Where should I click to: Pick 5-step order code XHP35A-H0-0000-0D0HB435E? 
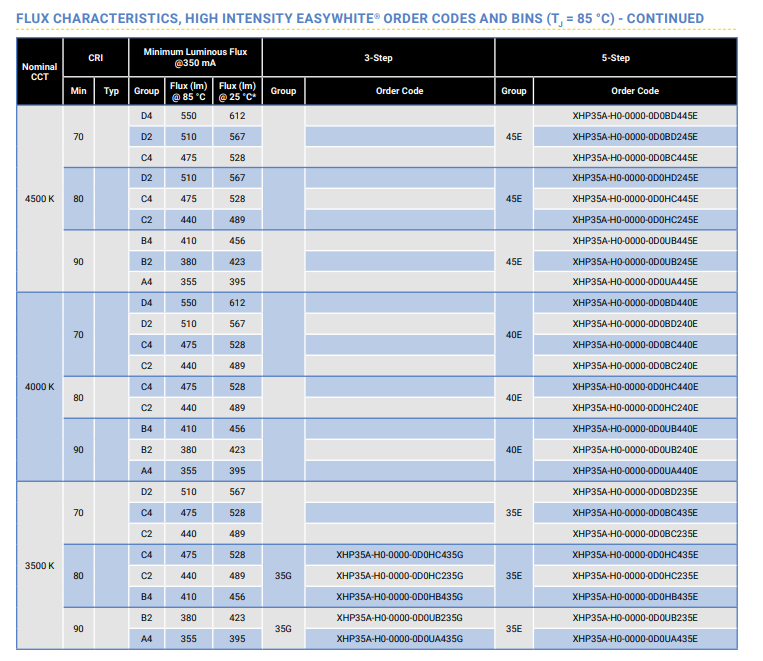635,597
